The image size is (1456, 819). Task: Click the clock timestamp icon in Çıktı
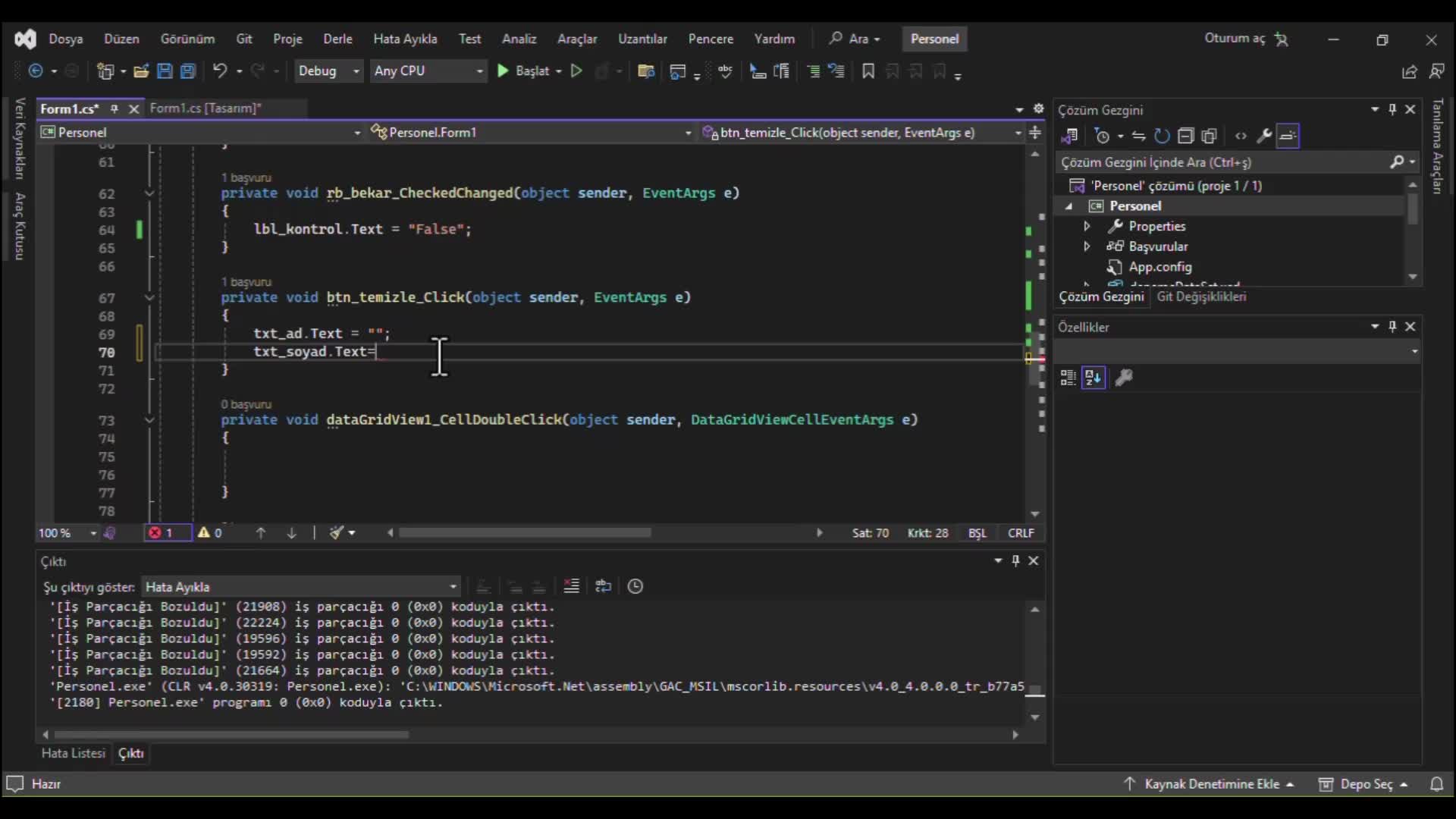pyautogui.click(x=635, y=586)
